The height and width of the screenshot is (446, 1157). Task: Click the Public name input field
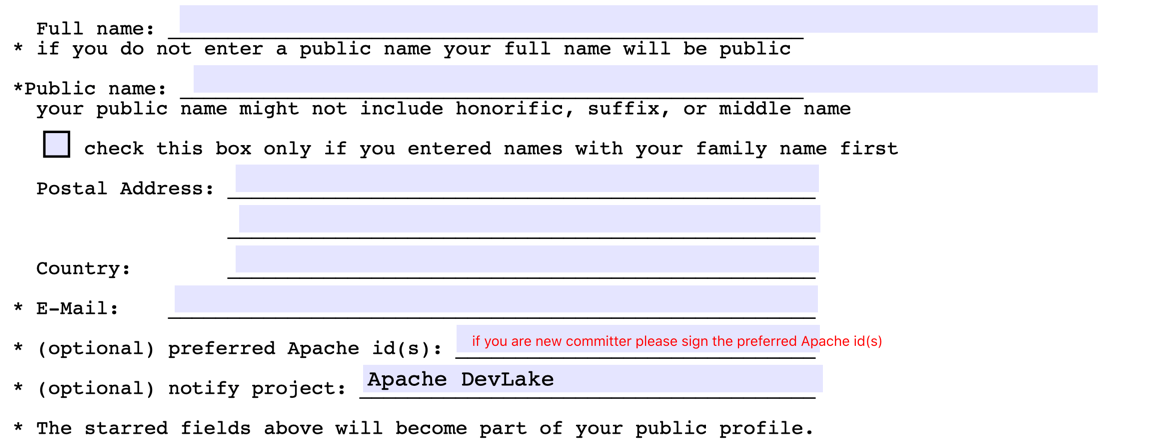point(645,79)
